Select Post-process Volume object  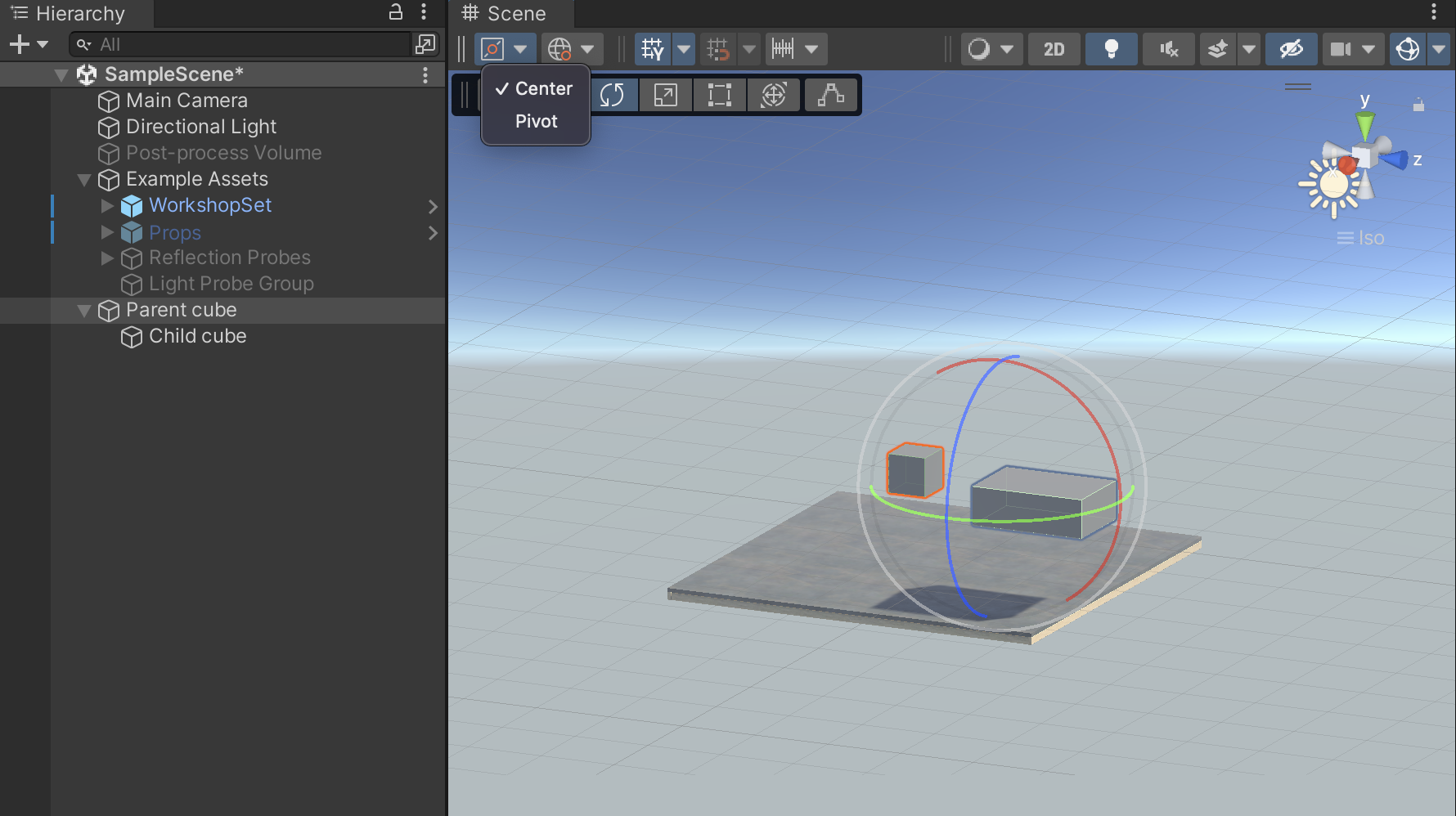(223, 153)
